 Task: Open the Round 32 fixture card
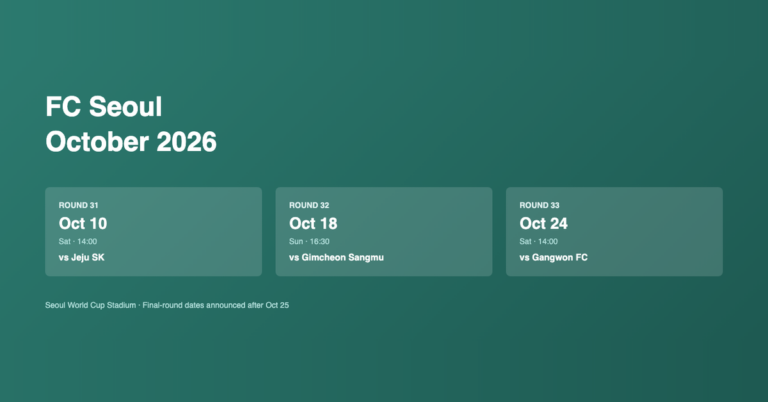[x=384, y=232]
